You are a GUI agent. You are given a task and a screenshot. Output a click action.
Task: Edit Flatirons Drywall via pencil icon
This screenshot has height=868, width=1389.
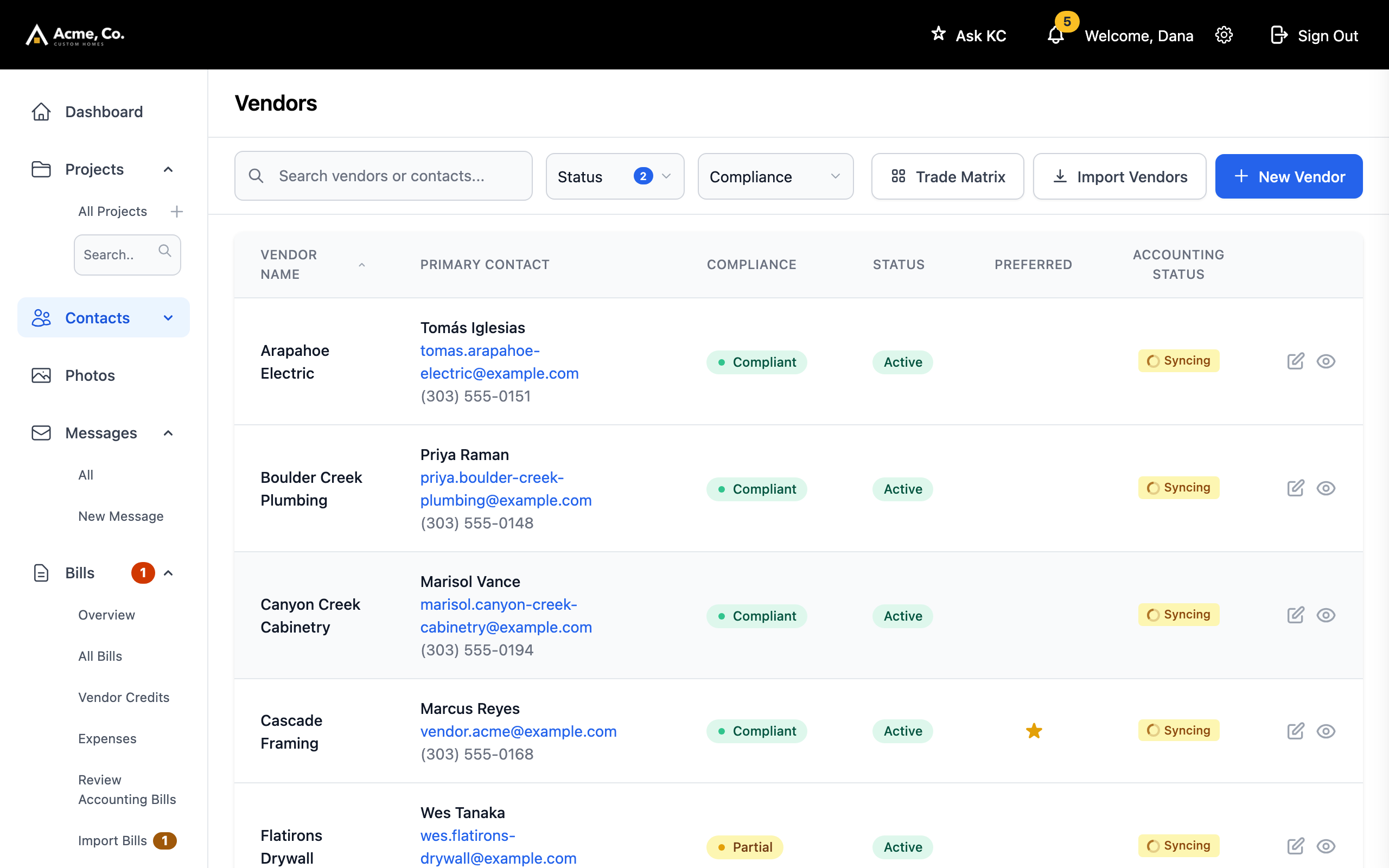[1296, 846]
